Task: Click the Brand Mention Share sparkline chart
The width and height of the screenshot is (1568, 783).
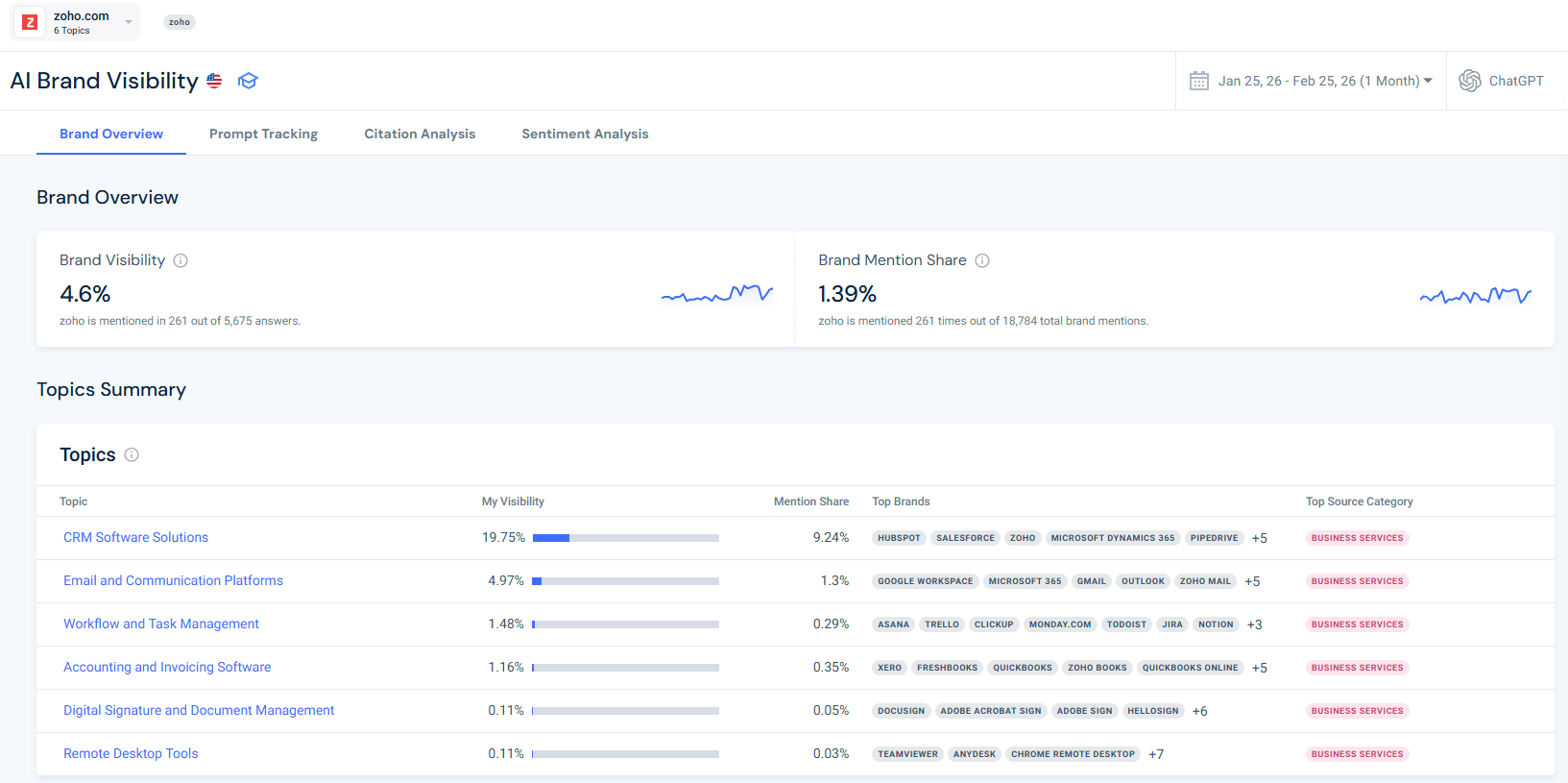Action: [x=1476, y=296]
